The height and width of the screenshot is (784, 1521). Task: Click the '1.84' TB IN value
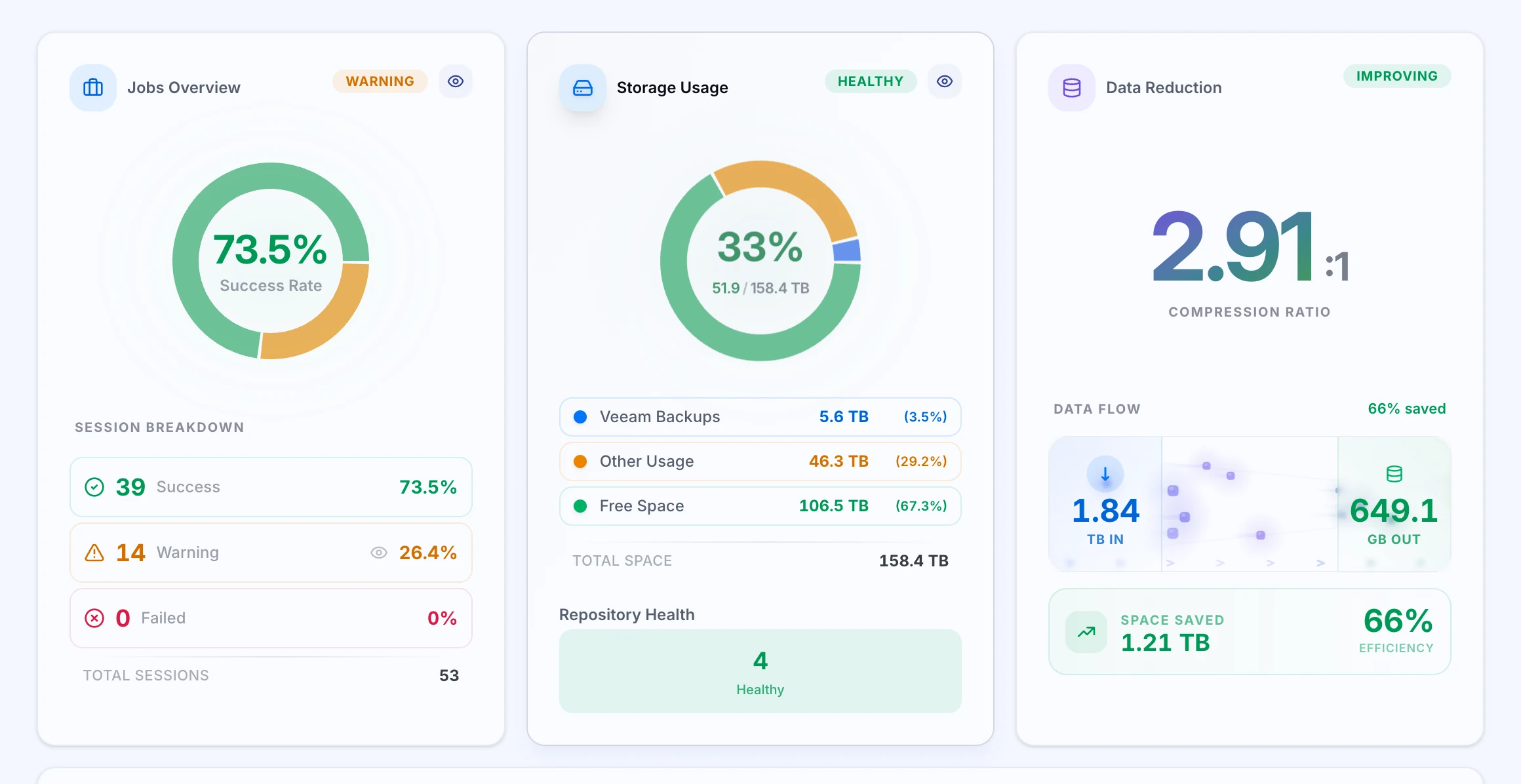coord(1105,511)
